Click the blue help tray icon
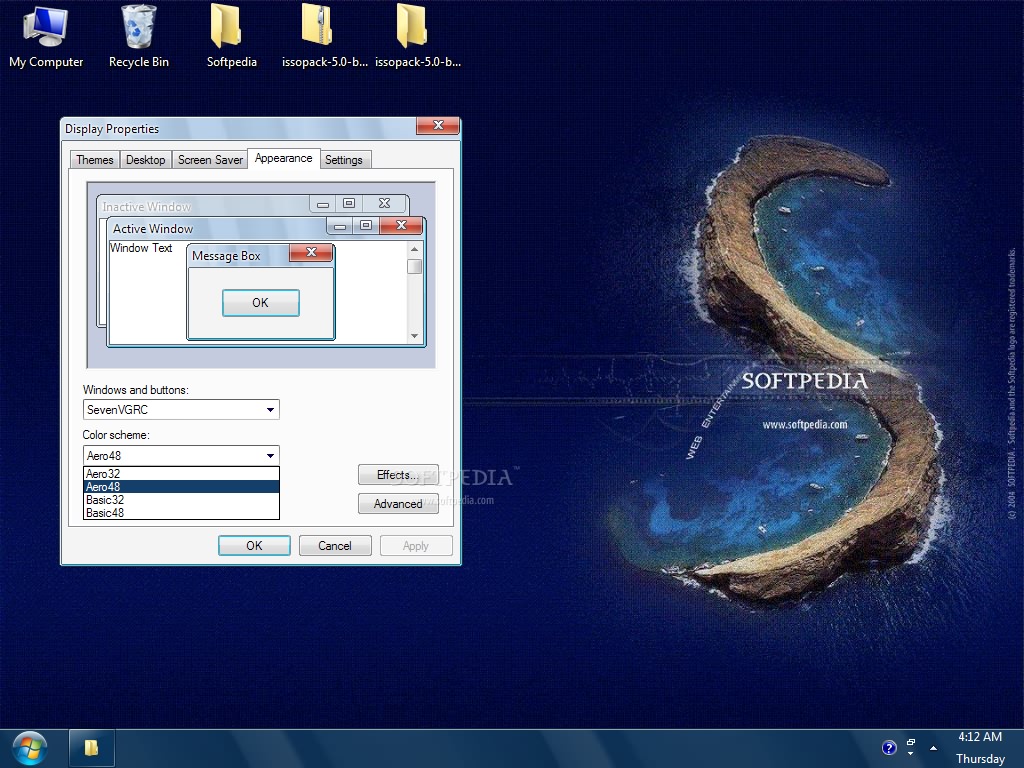This screenshot has width=1024, height=768. click(x=889, y=748)
